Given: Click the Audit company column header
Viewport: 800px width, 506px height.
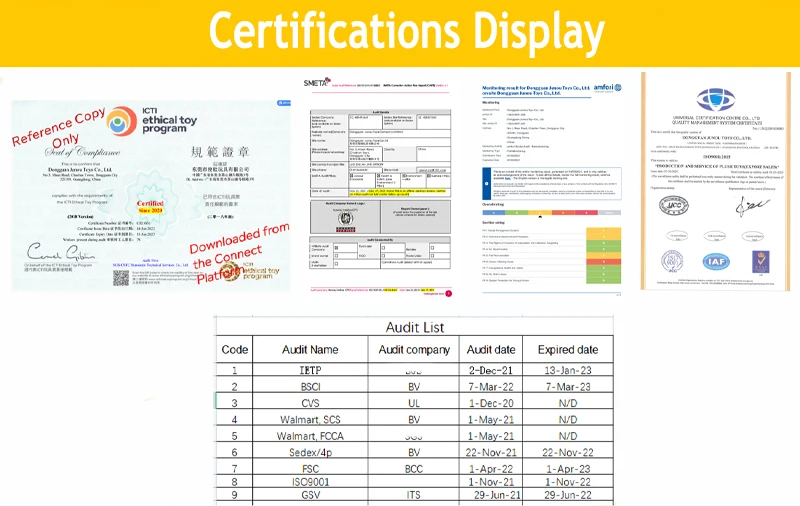Looking at the screenshot, I should coord(414,349).
